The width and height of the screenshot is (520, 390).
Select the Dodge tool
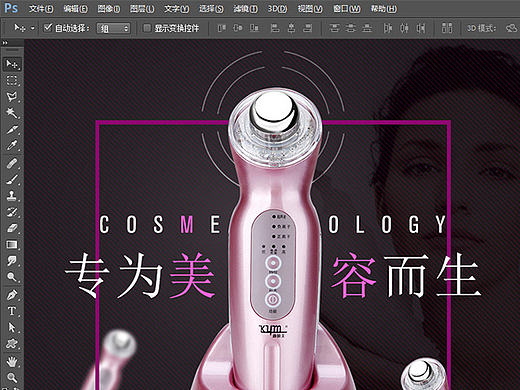(12, 277)
